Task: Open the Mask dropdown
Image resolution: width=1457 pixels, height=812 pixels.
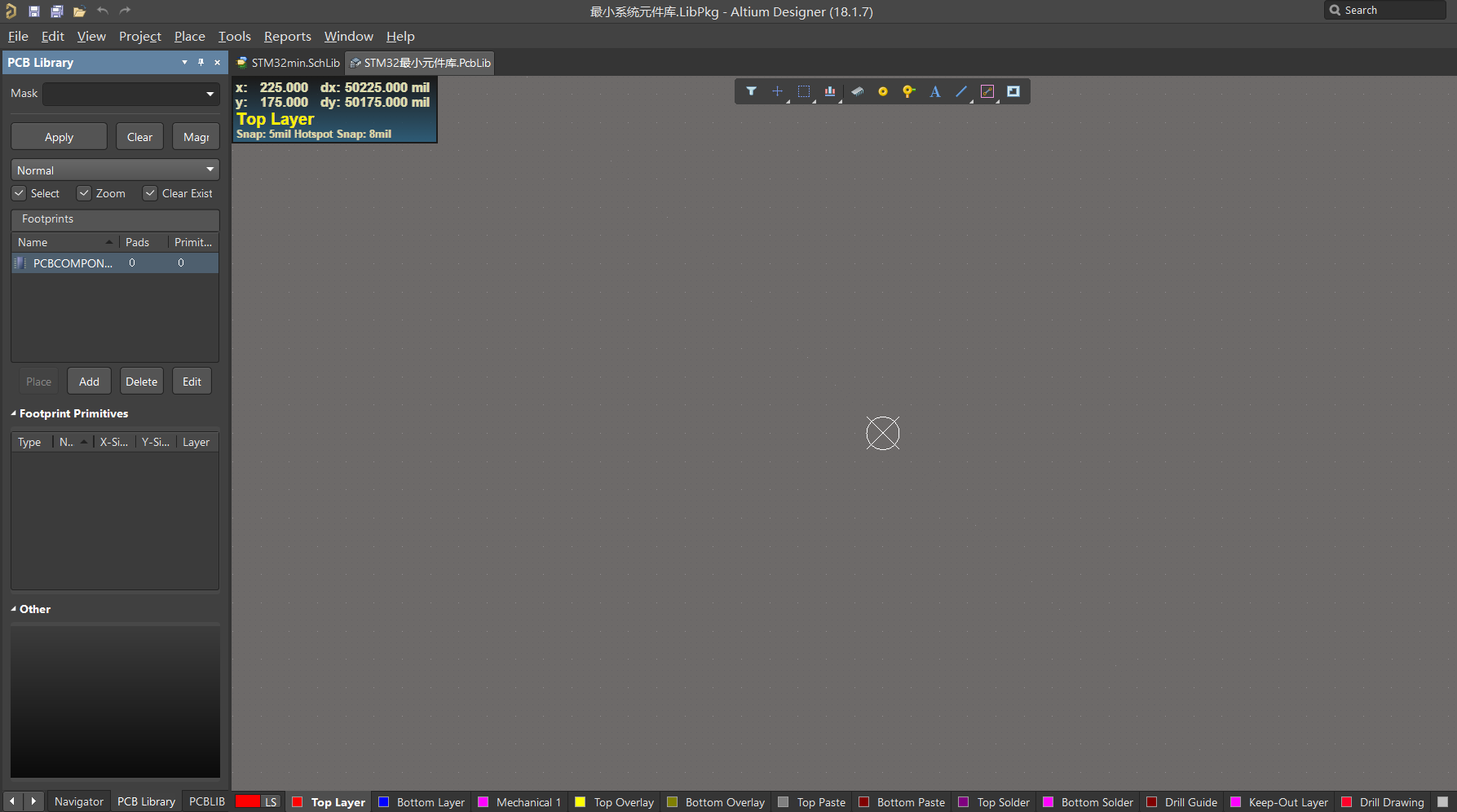Action: tap(210, 94)
